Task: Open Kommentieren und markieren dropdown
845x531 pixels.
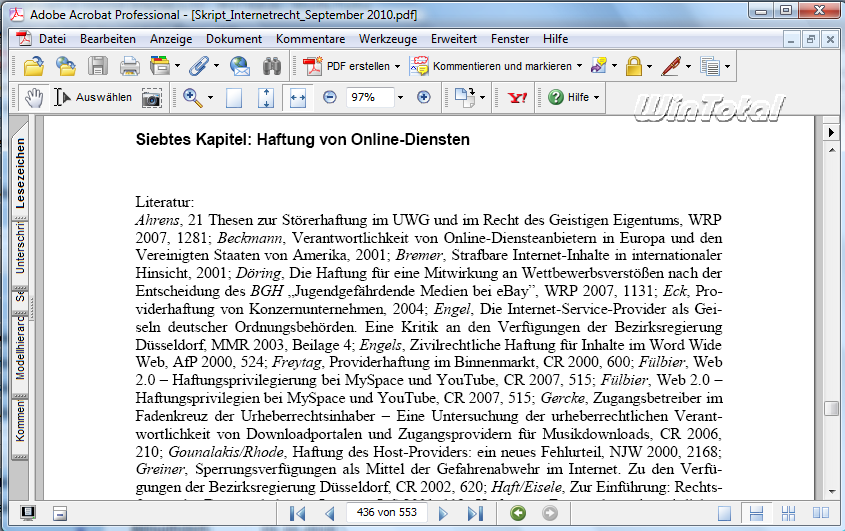Action: coord(579,66)
